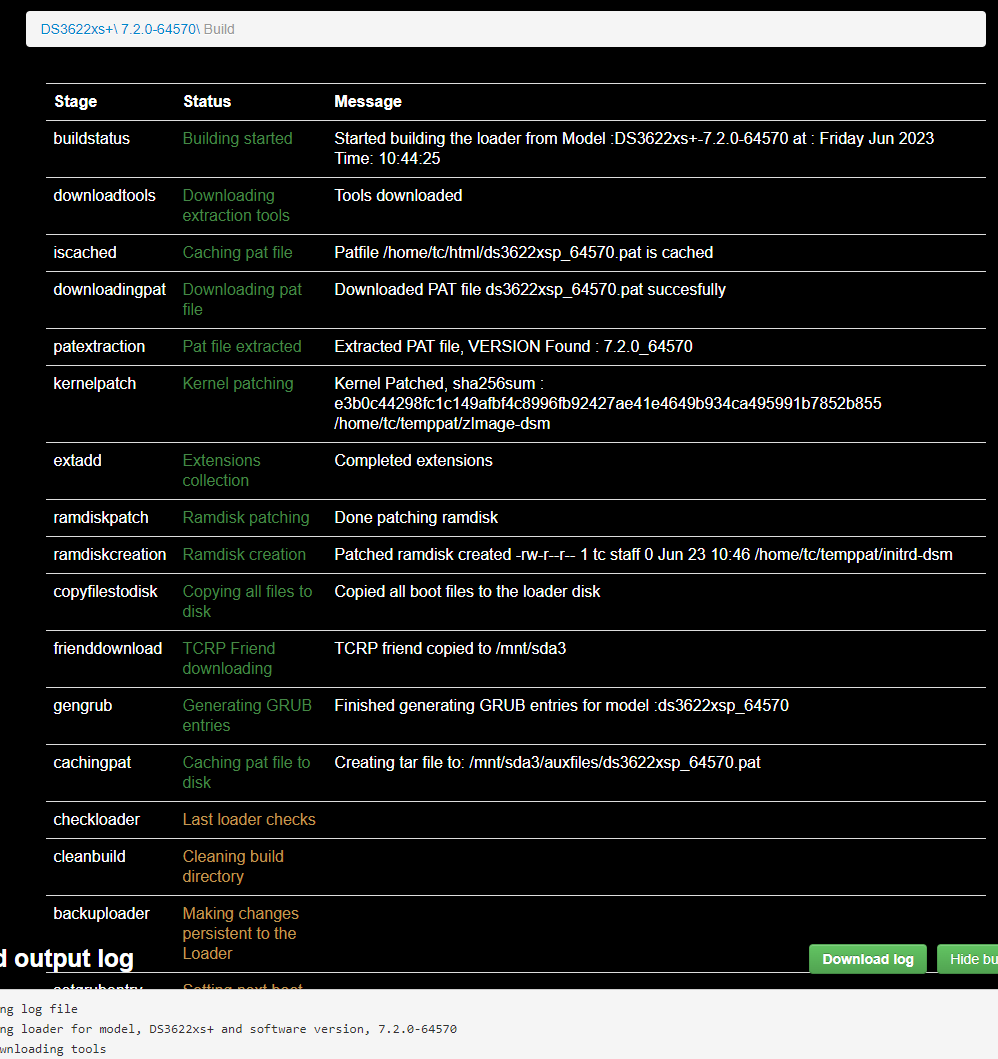Select the Stage column header

76,101
